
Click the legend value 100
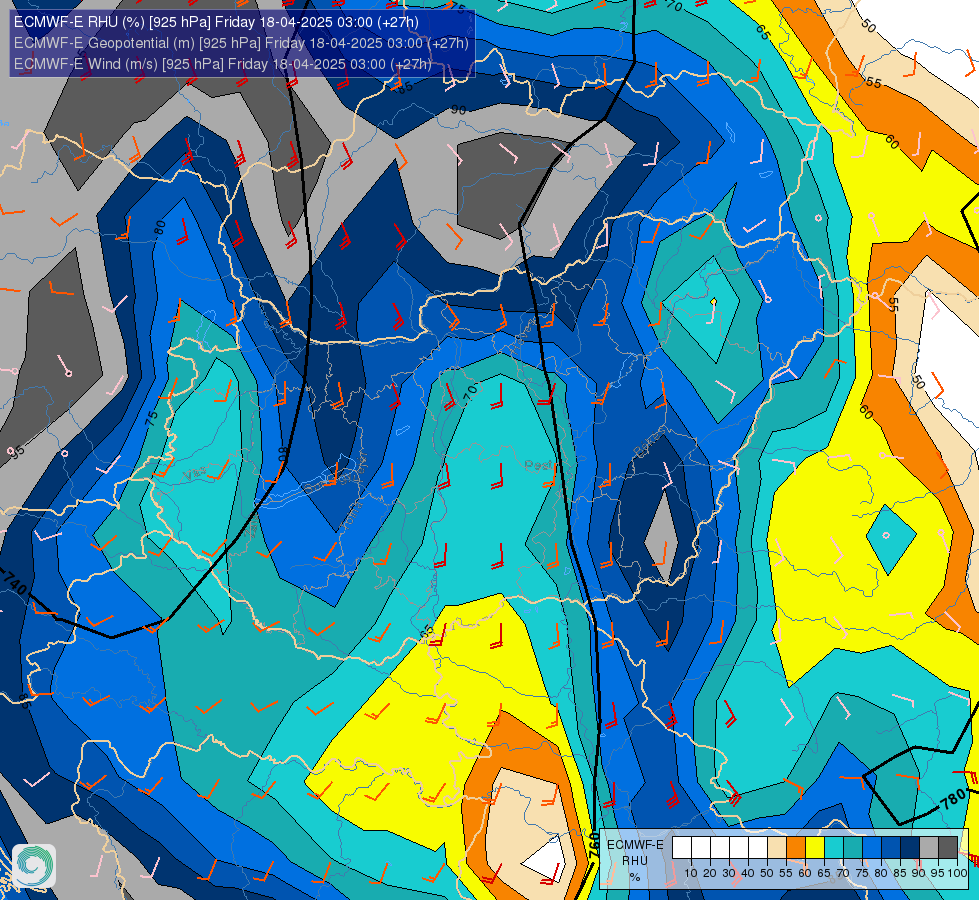click(958, 873)
